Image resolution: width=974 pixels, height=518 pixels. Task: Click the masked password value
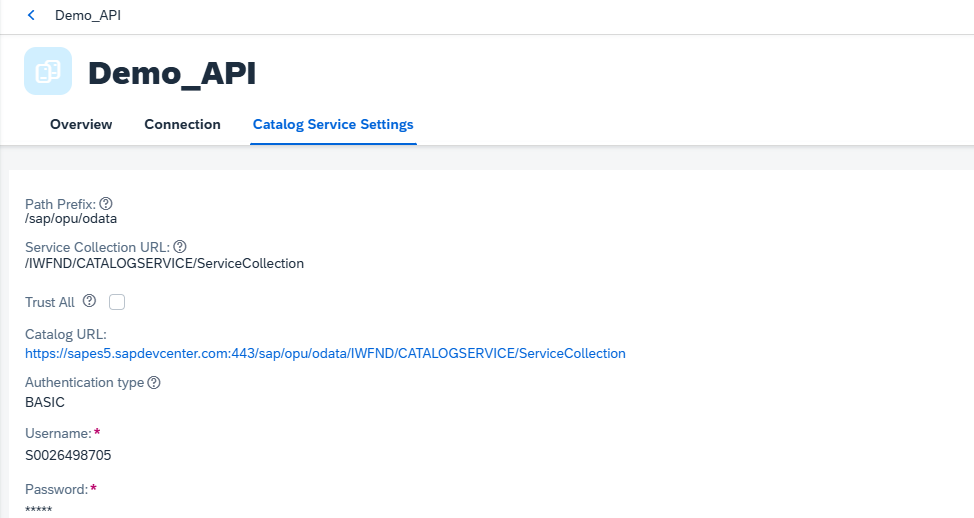click(39, 510)
